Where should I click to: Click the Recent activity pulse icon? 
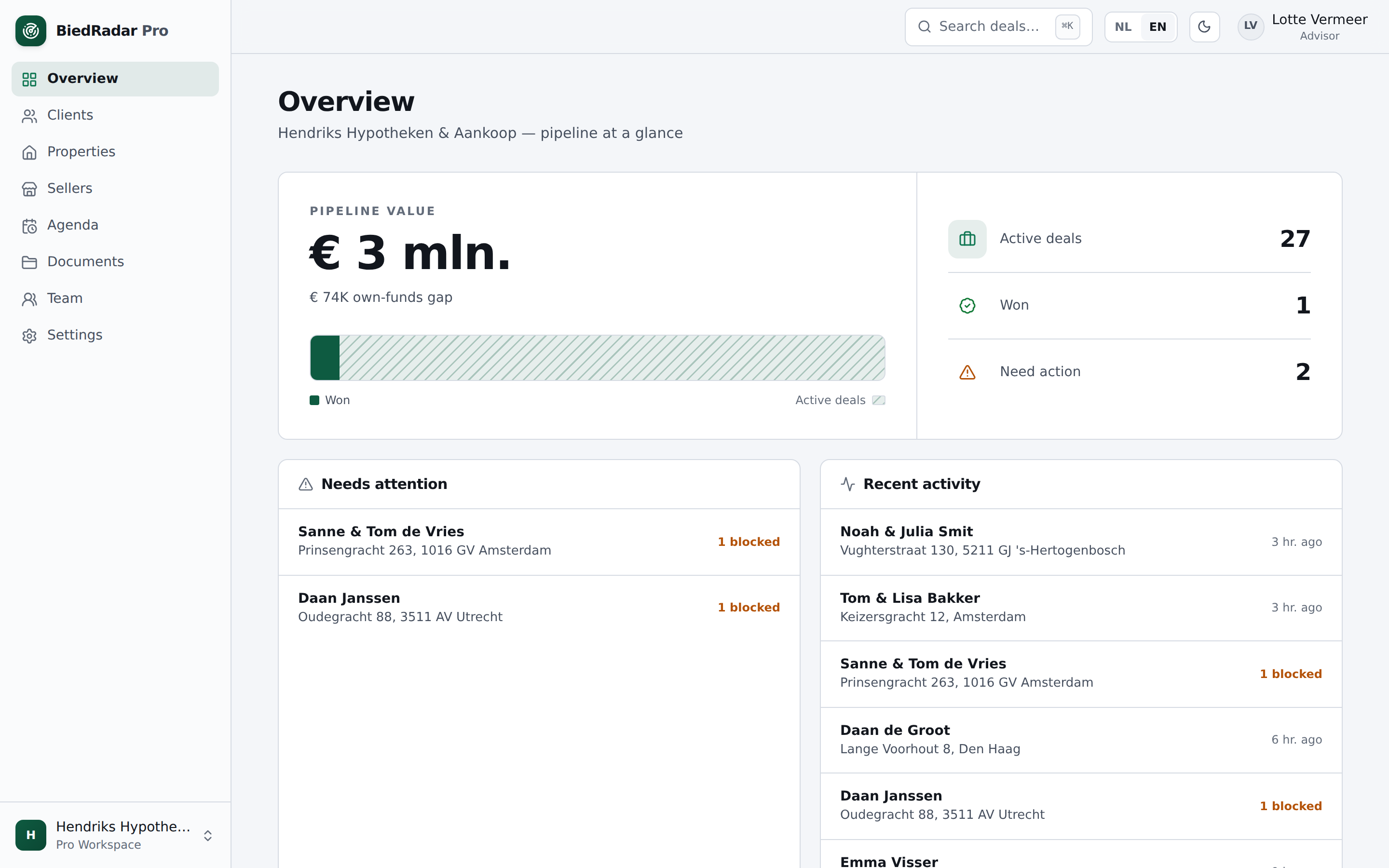(x=848, y=485)
